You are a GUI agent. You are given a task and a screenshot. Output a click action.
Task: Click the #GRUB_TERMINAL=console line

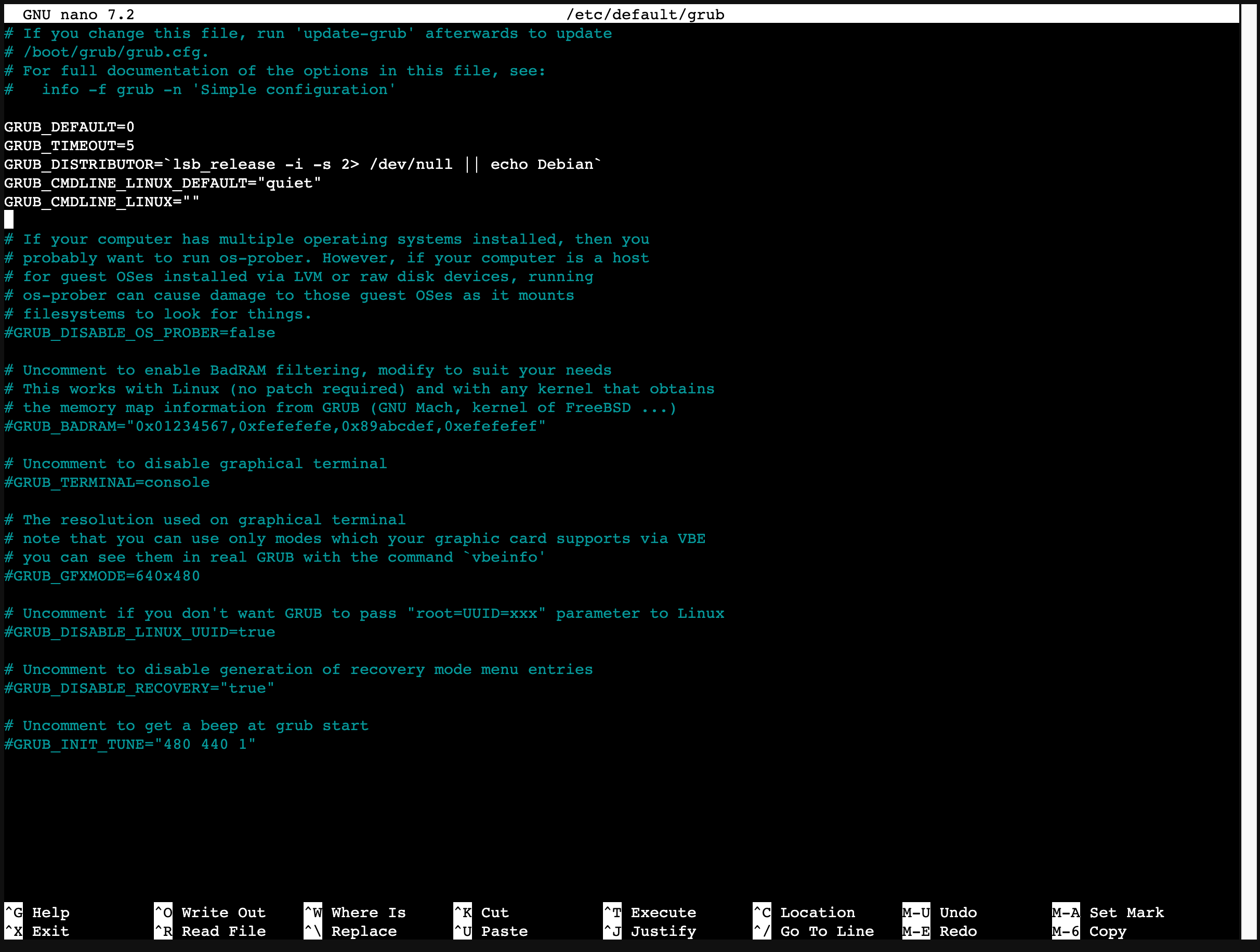[x=107, y=483]
